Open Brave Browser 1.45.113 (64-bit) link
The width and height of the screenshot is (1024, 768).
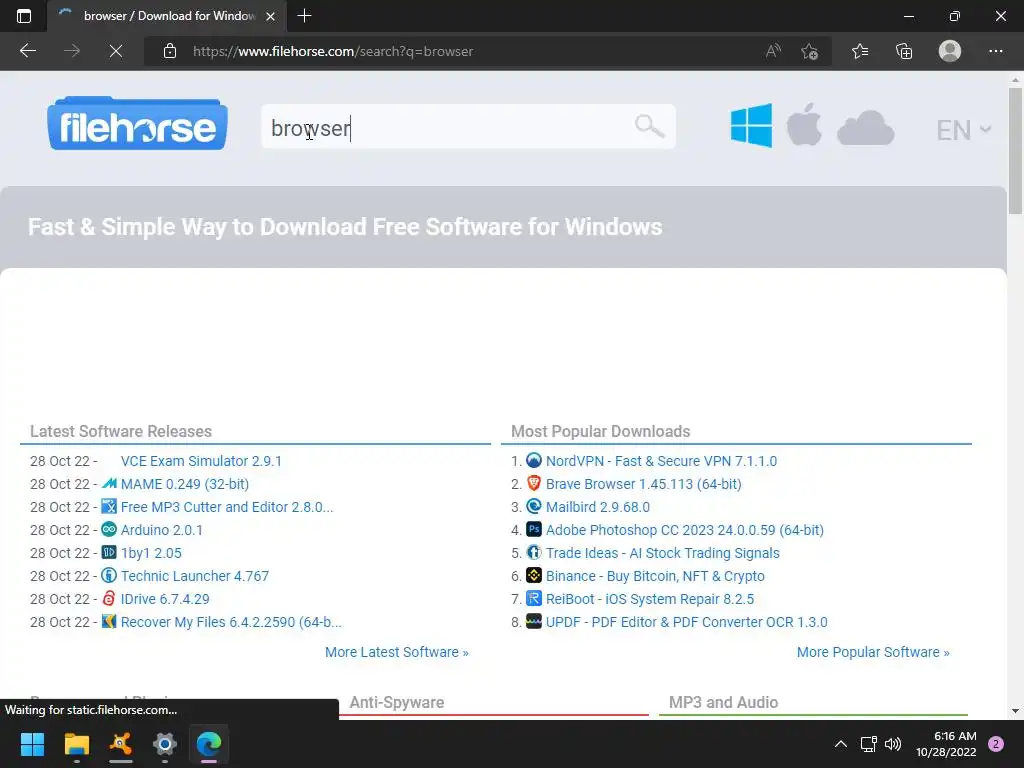644,484
